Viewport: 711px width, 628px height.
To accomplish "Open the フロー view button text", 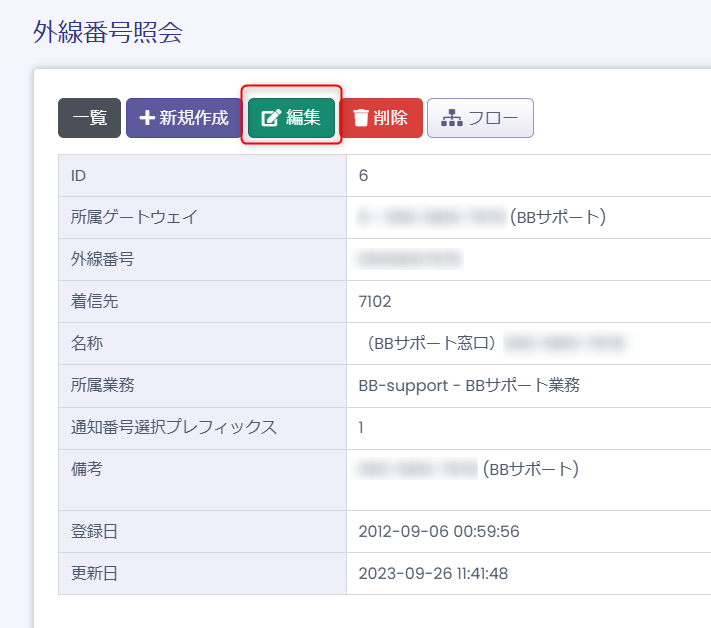I will pyautogui.click(x=493, y=118).
